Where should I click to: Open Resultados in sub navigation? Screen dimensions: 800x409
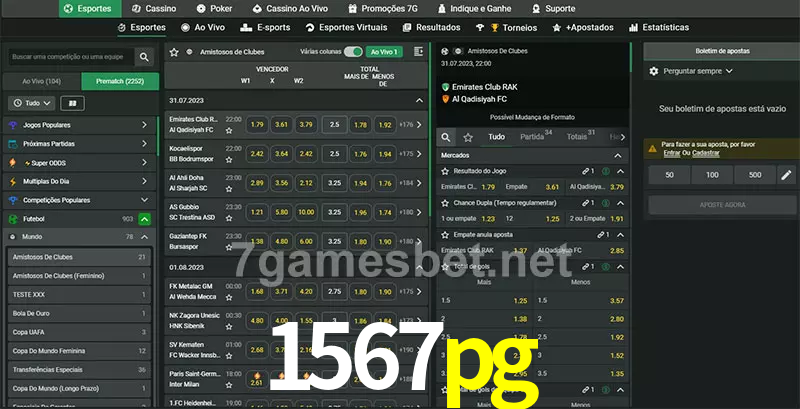(x=432, y=28)
